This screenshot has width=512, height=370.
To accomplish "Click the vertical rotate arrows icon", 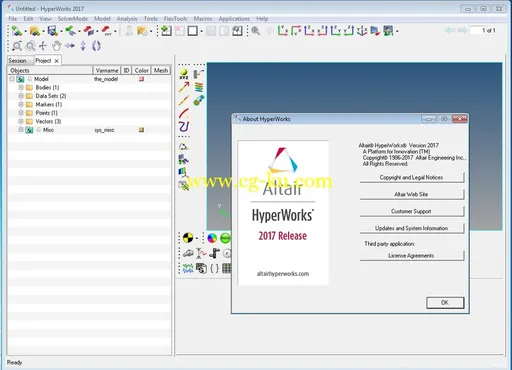I will click(83, 46).
